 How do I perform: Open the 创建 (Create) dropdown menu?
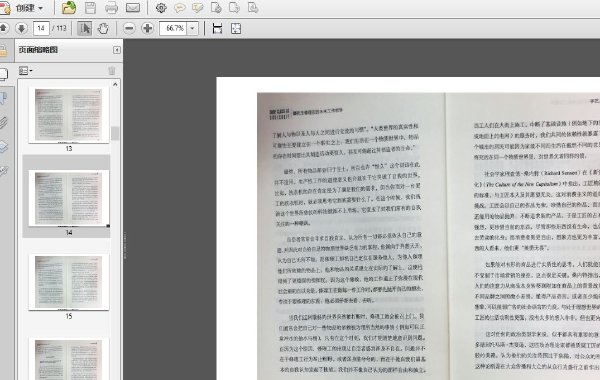coord(29,8)
